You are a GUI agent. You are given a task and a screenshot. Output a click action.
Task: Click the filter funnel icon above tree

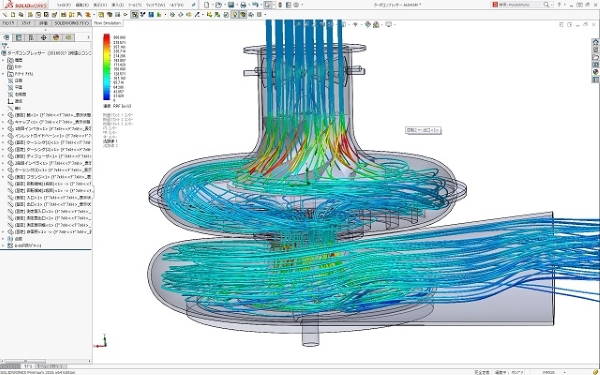tap(5, 46)
